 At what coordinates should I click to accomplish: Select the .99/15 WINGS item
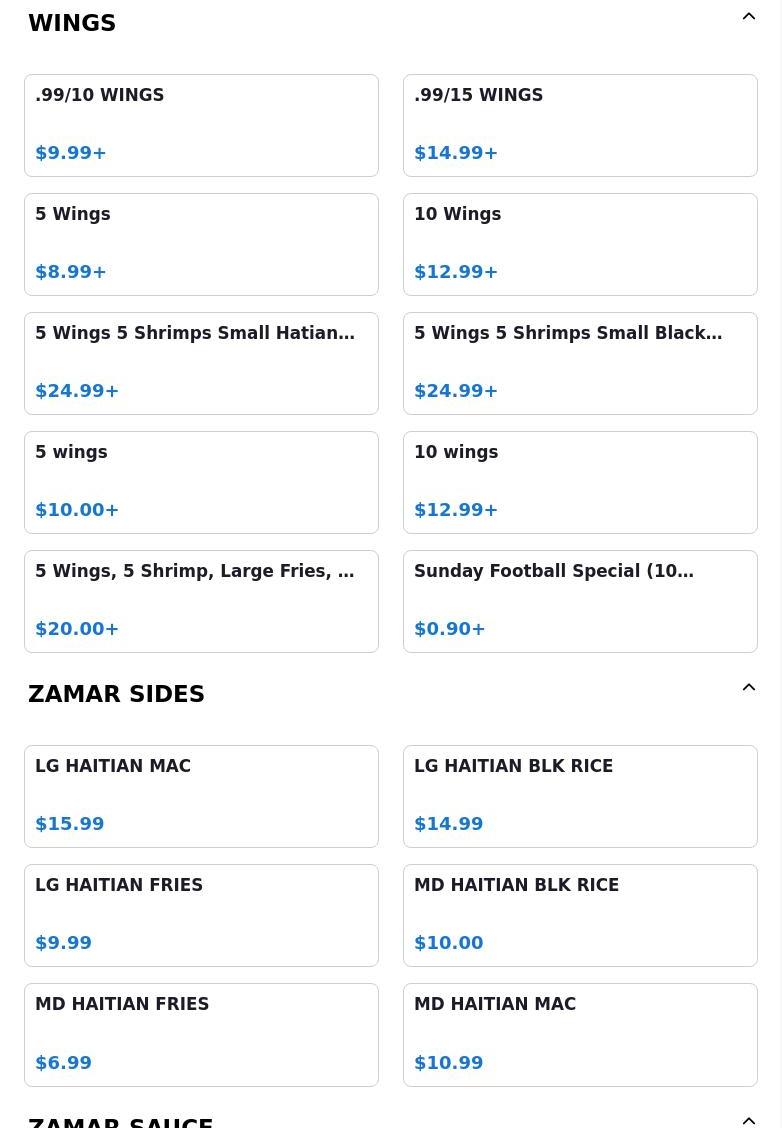[x=580, y=125]
